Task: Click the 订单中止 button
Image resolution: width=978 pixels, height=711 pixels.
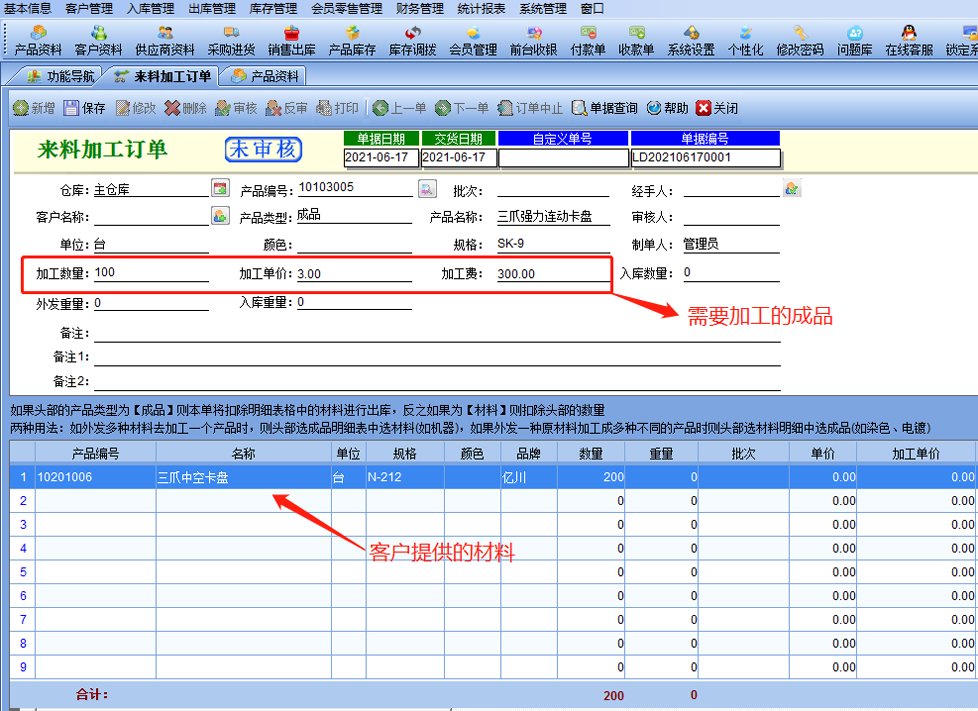Action: click(x=530, y=108)
